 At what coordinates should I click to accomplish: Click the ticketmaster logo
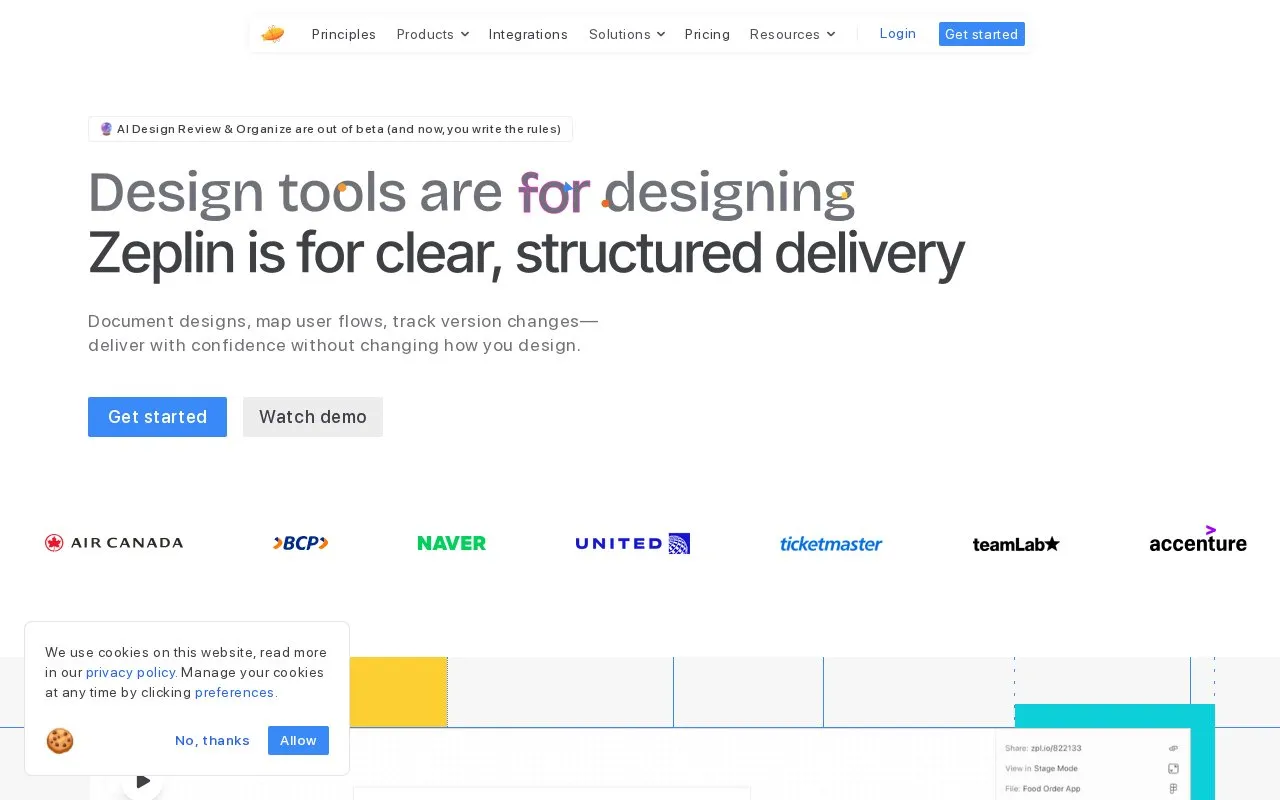[x=831, y=544]
